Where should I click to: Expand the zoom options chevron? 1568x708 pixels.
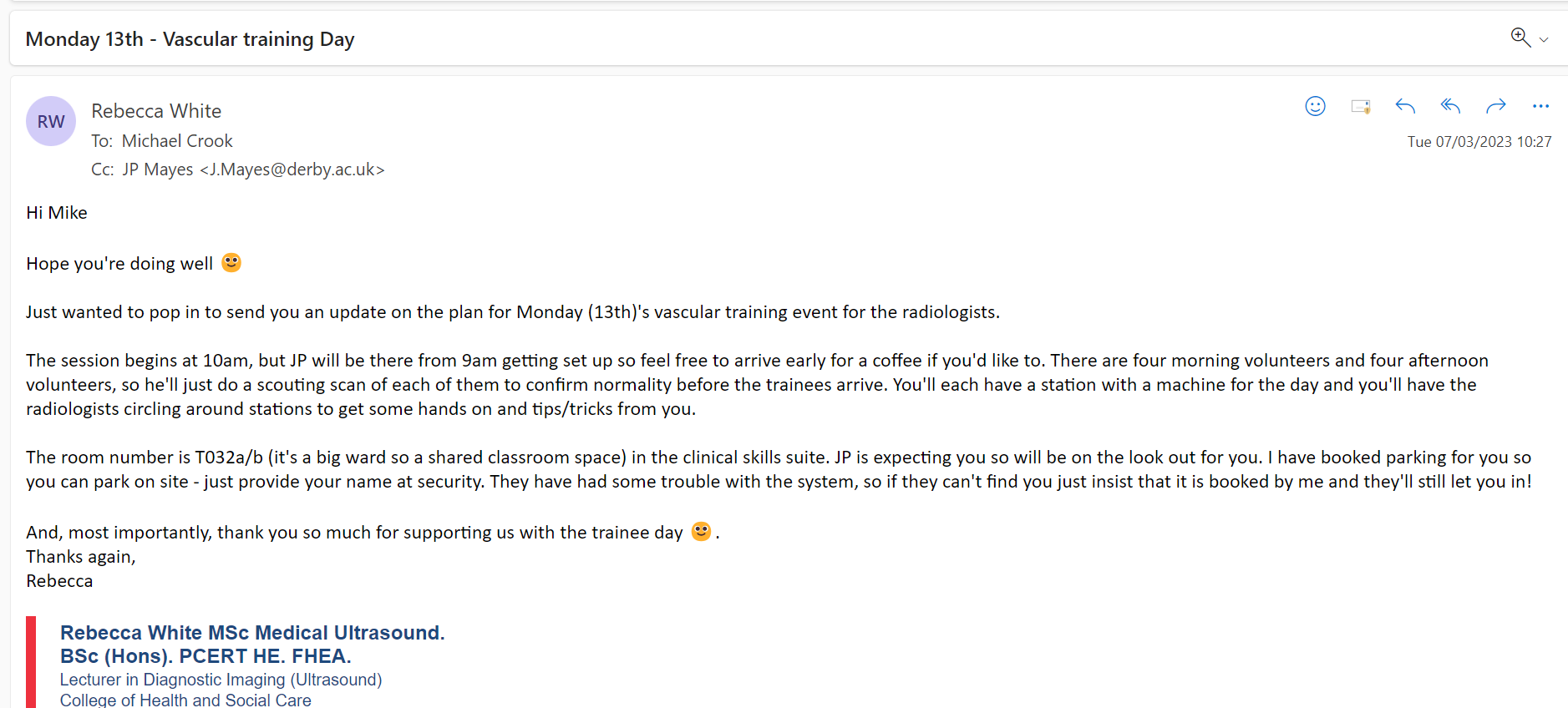click(1544, 40)
